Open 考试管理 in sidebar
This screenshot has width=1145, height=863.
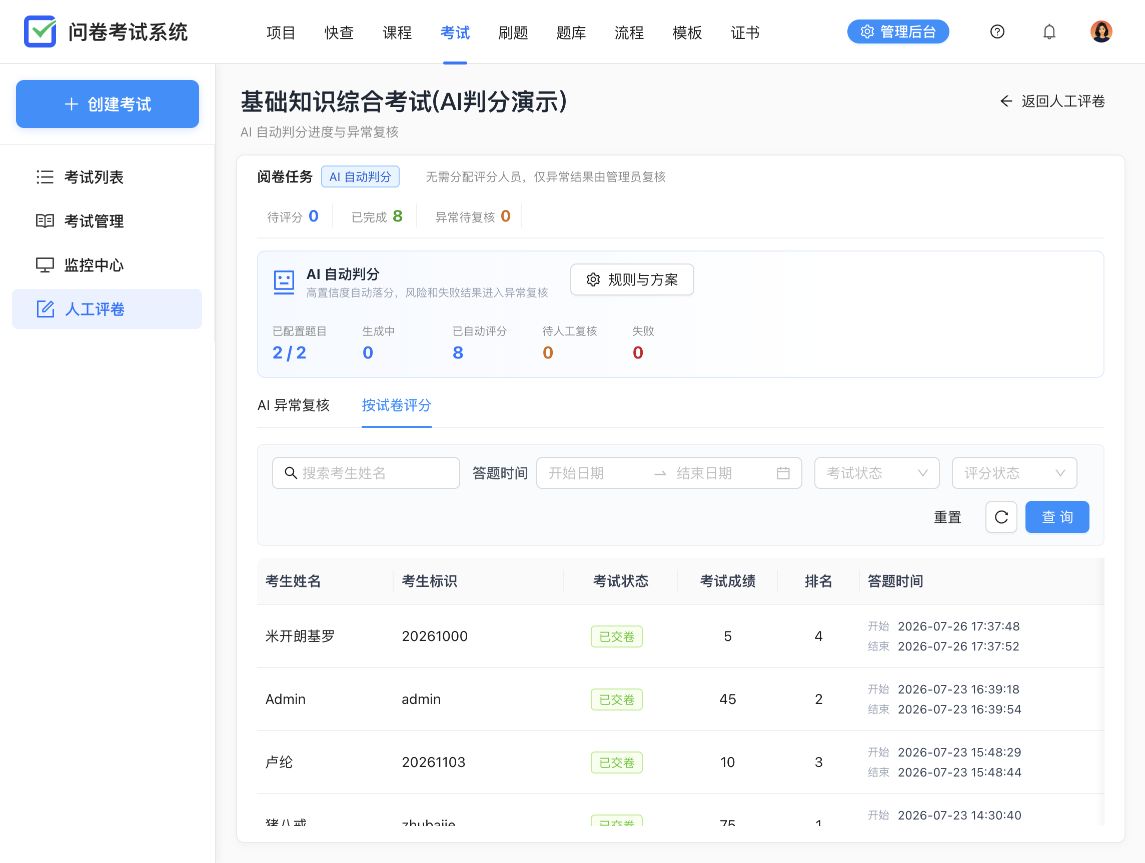tap(107, 220)
